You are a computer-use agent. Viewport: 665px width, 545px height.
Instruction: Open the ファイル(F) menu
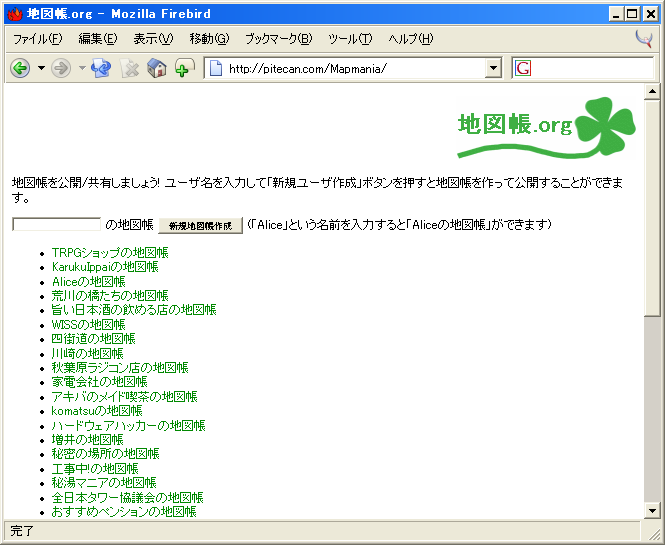(38, 39)
